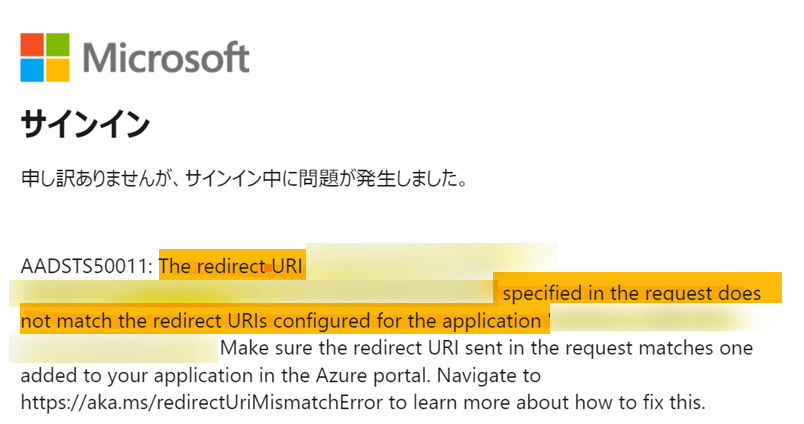Click the highlighted "not match the redirect URIs" line
This screenshot has height=424, width=804.
point(280,321)
